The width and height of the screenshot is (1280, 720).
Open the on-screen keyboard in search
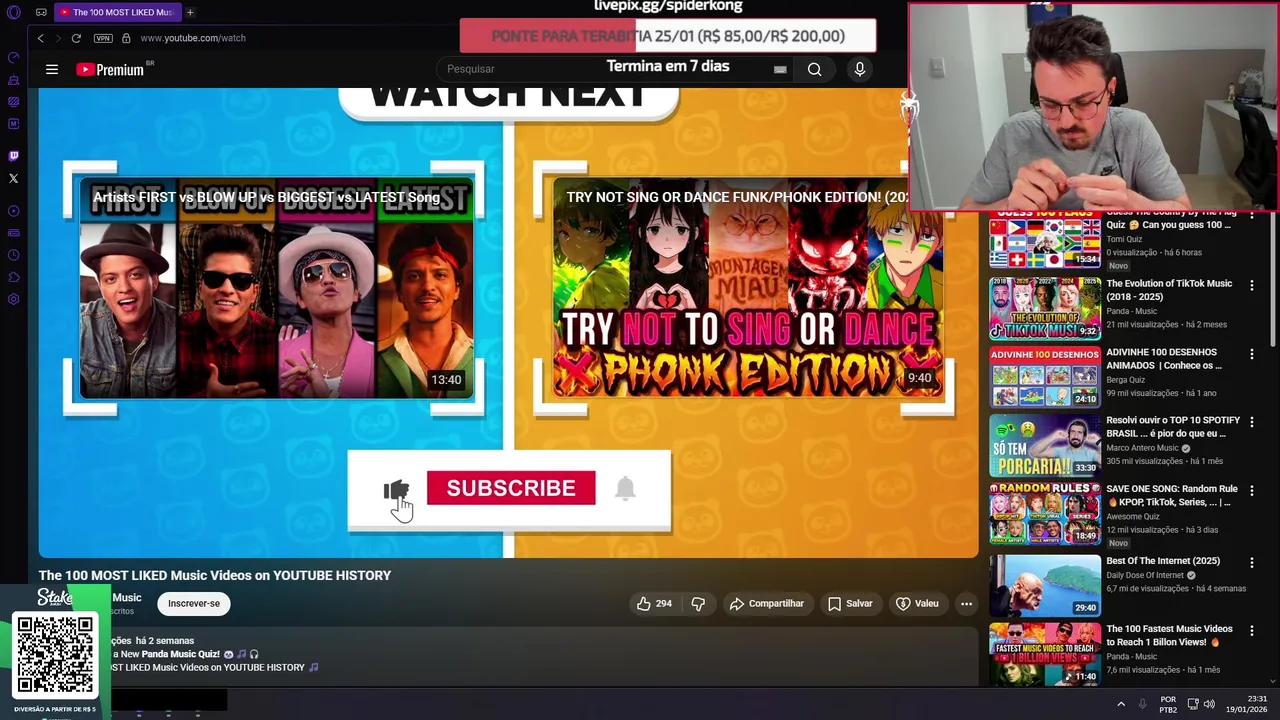780,69
